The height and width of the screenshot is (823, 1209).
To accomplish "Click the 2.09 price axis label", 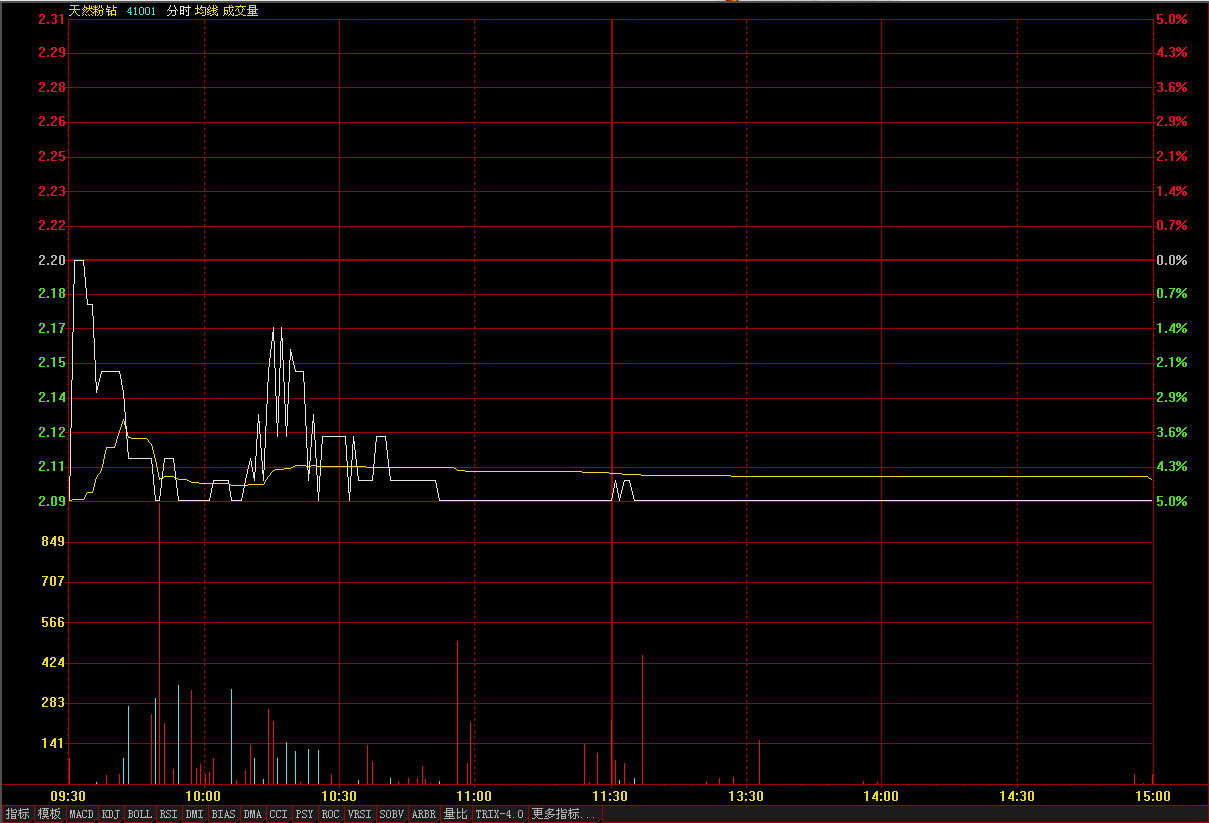I will click(x=52, y=501).
